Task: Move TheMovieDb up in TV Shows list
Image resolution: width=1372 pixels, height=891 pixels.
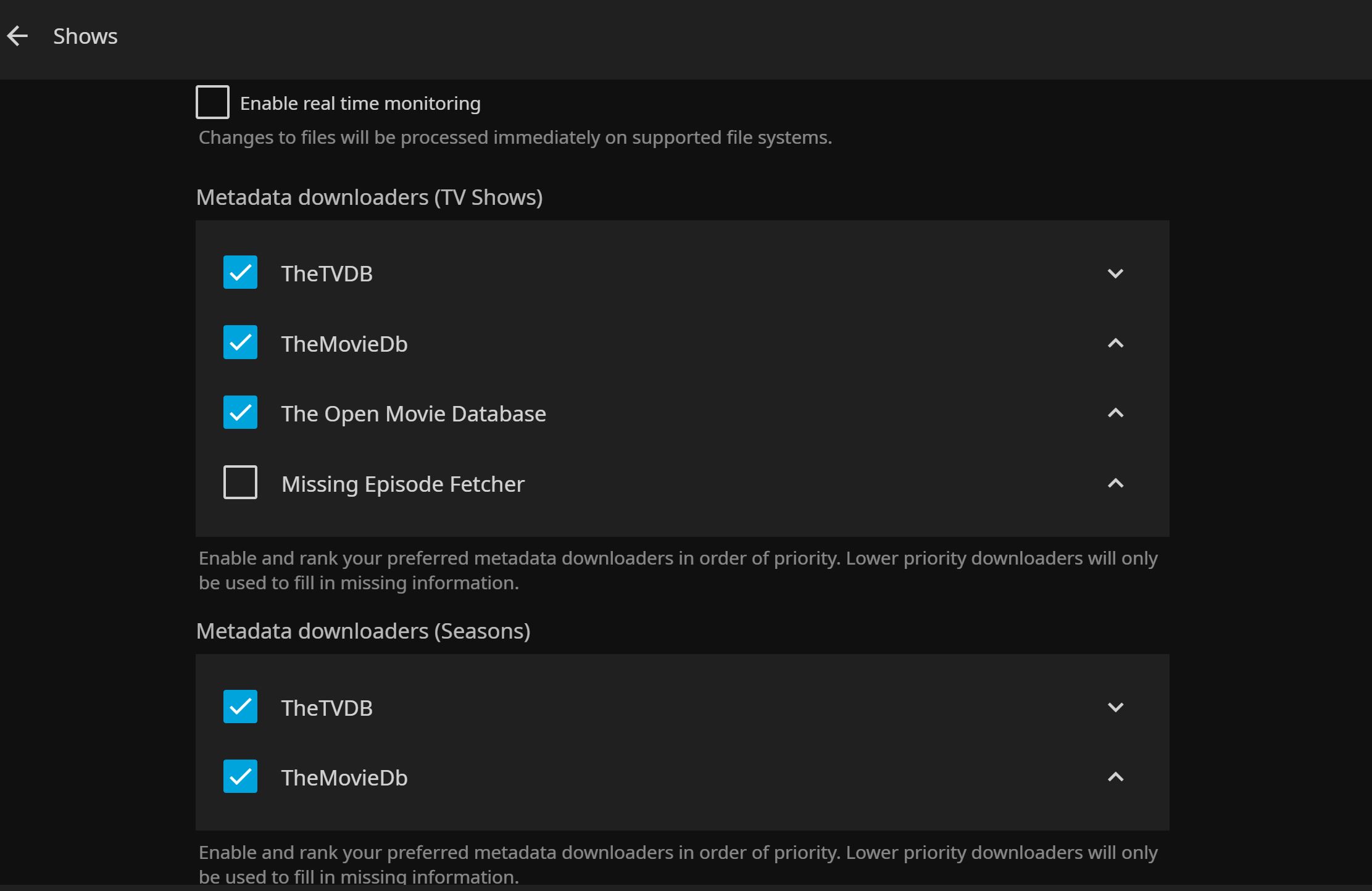Action: 1115,343
